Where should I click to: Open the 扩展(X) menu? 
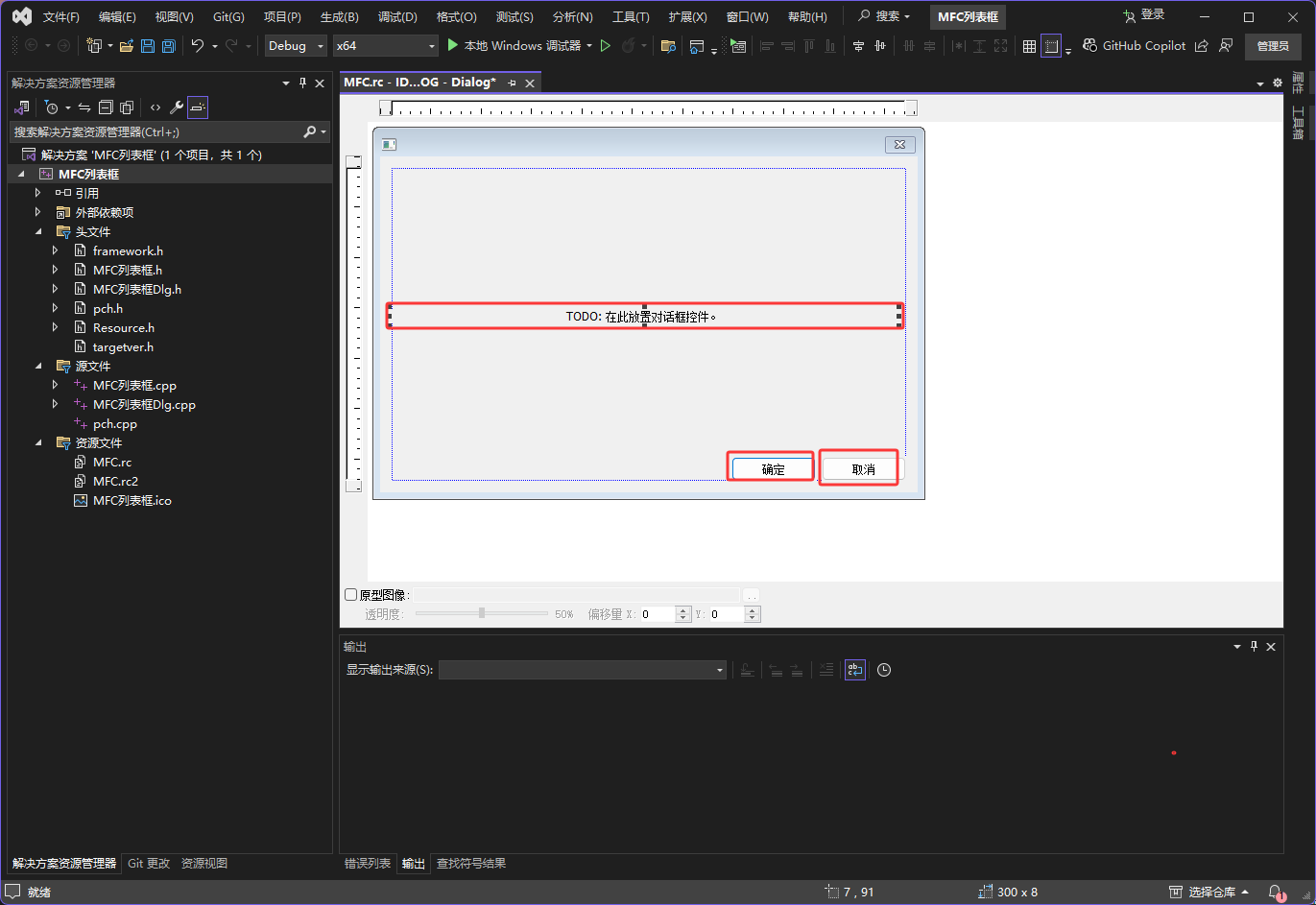688,17
